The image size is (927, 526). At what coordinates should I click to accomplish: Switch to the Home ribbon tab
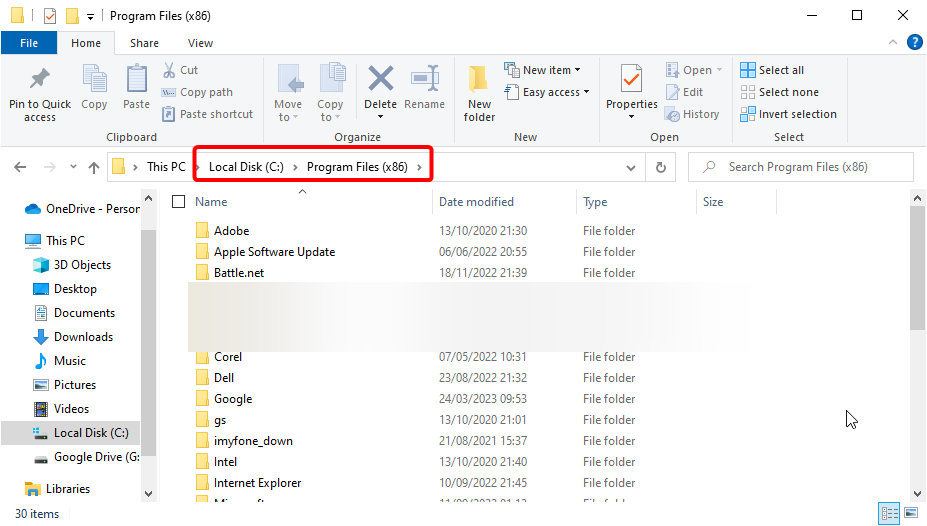point(86,43)
